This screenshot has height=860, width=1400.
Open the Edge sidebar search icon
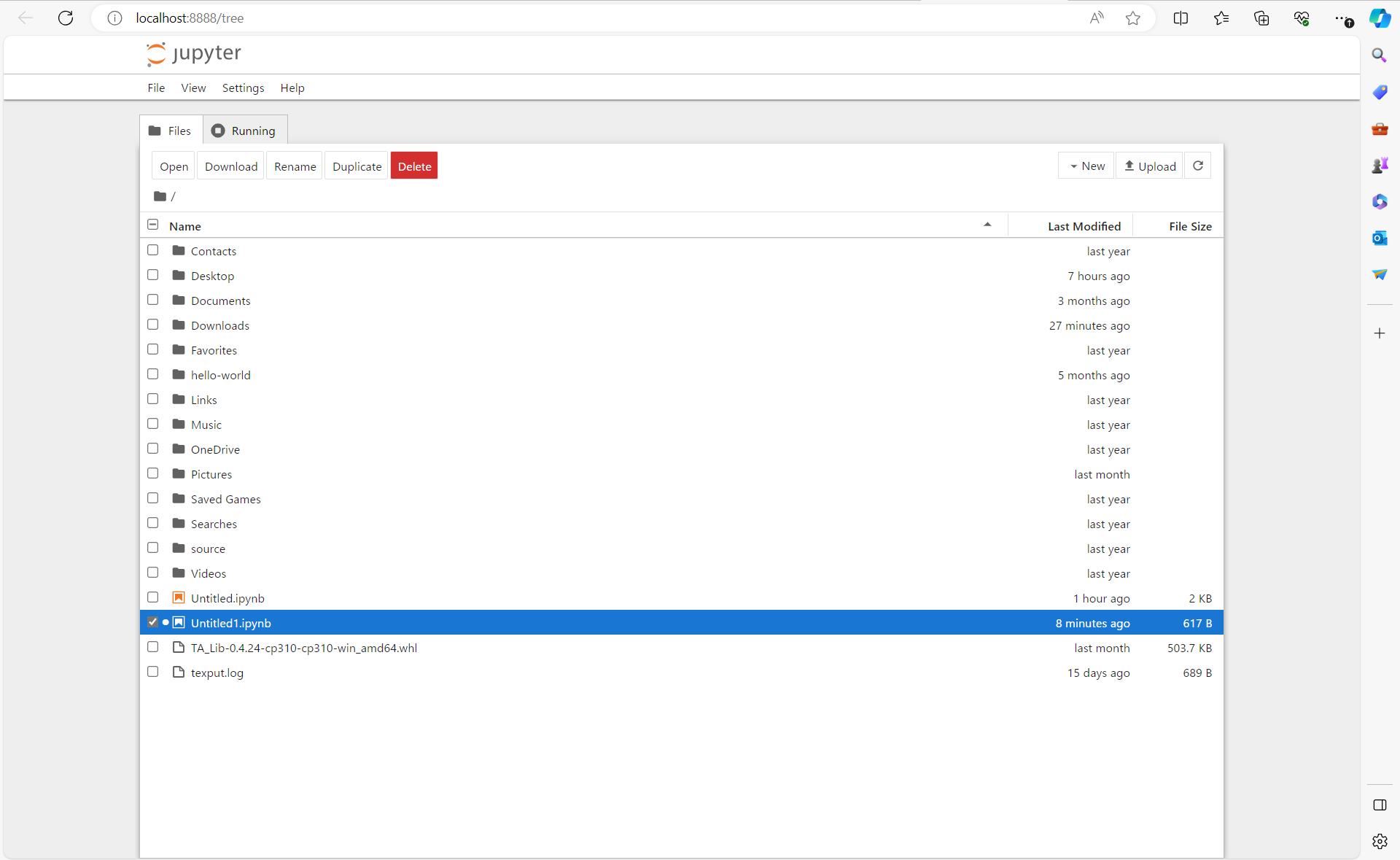[1379, 55]
